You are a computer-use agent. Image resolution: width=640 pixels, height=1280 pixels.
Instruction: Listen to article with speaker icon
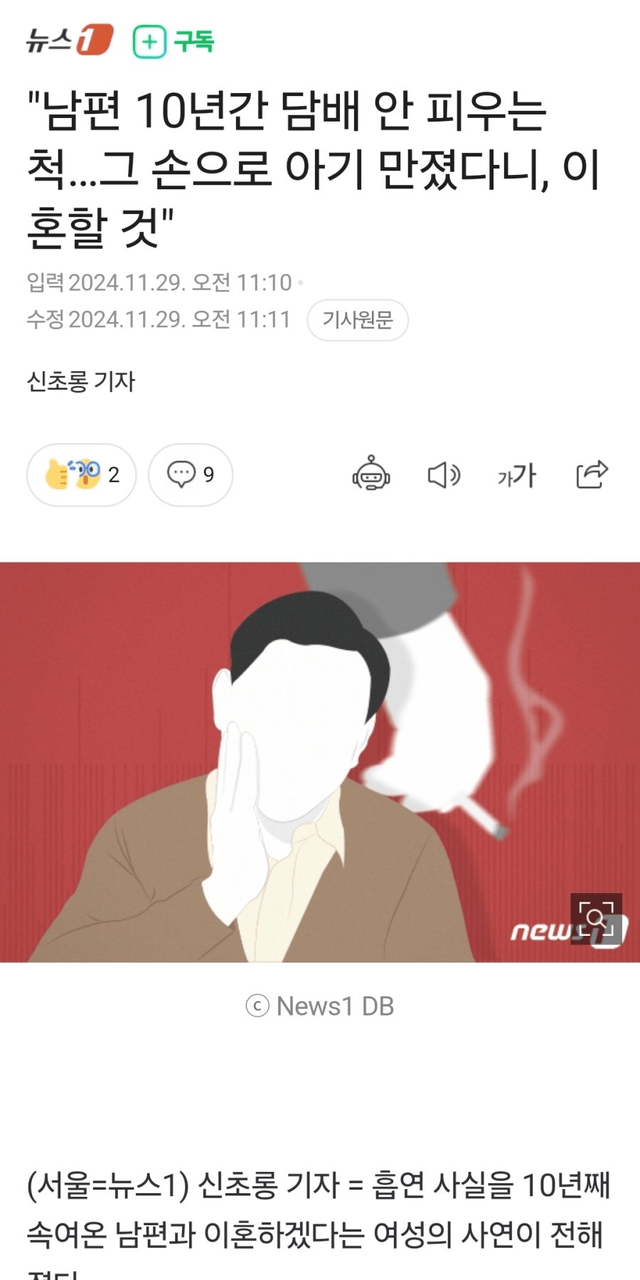pos(444,475)
